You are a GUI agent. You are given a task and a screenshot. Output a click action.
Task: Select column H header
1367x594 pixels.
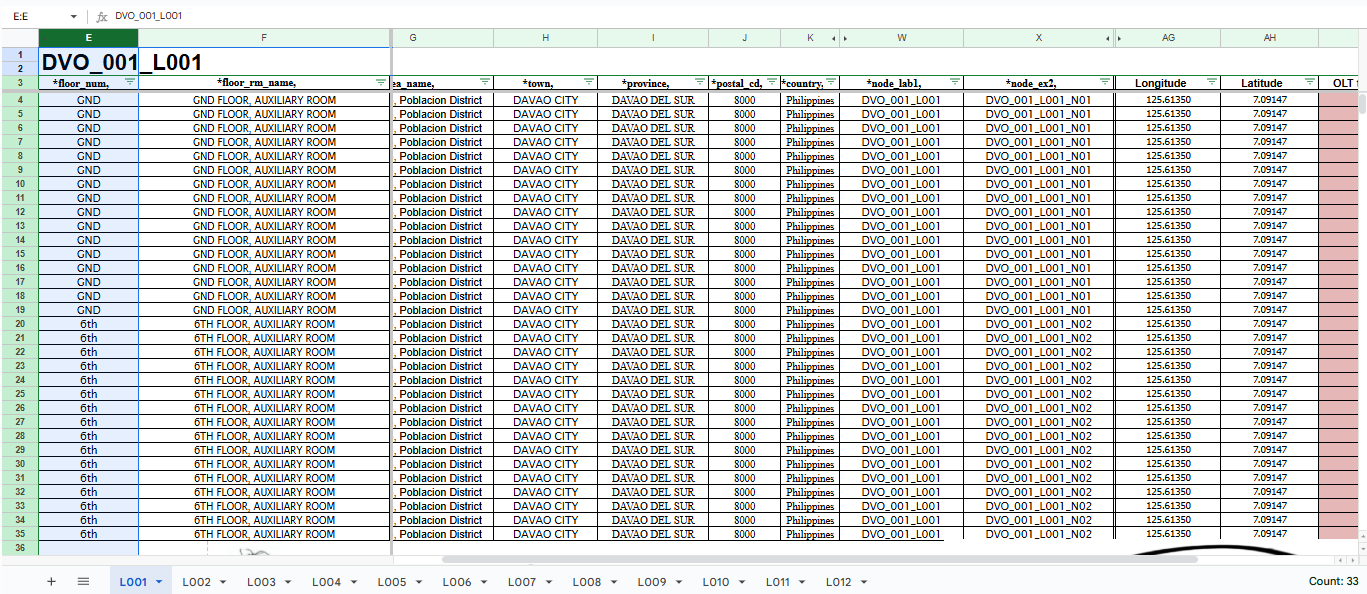[x=545, y=38]
